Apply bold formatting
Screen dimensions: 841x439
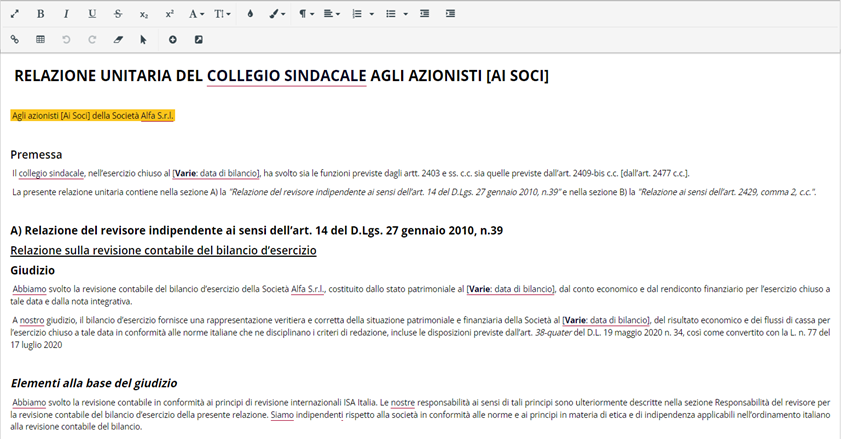tap(40, 14)
